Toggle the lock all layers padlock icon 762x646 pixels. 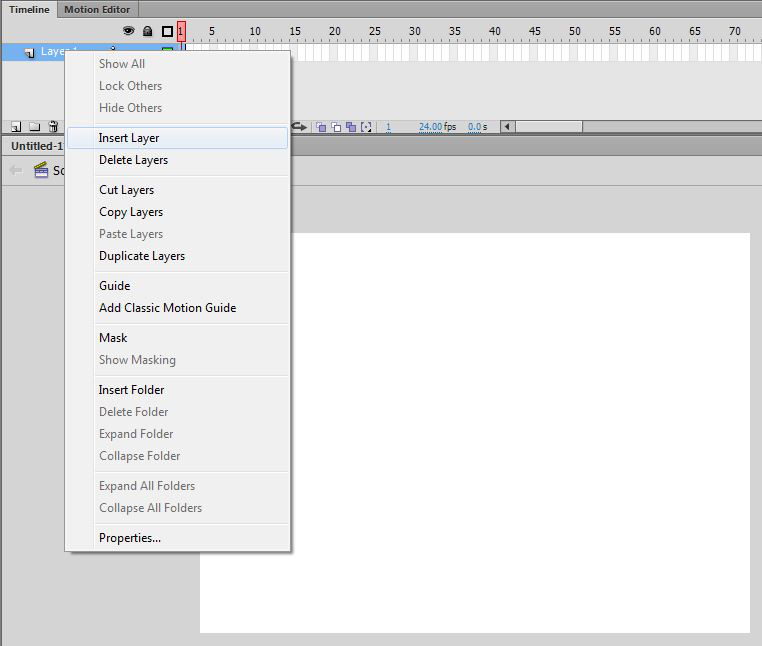(147, 31)
